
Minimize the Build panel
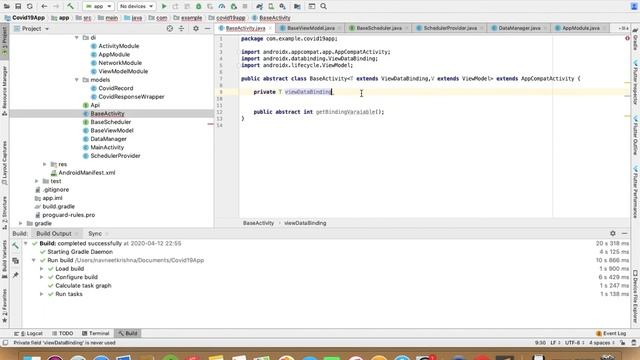point(624,233)
